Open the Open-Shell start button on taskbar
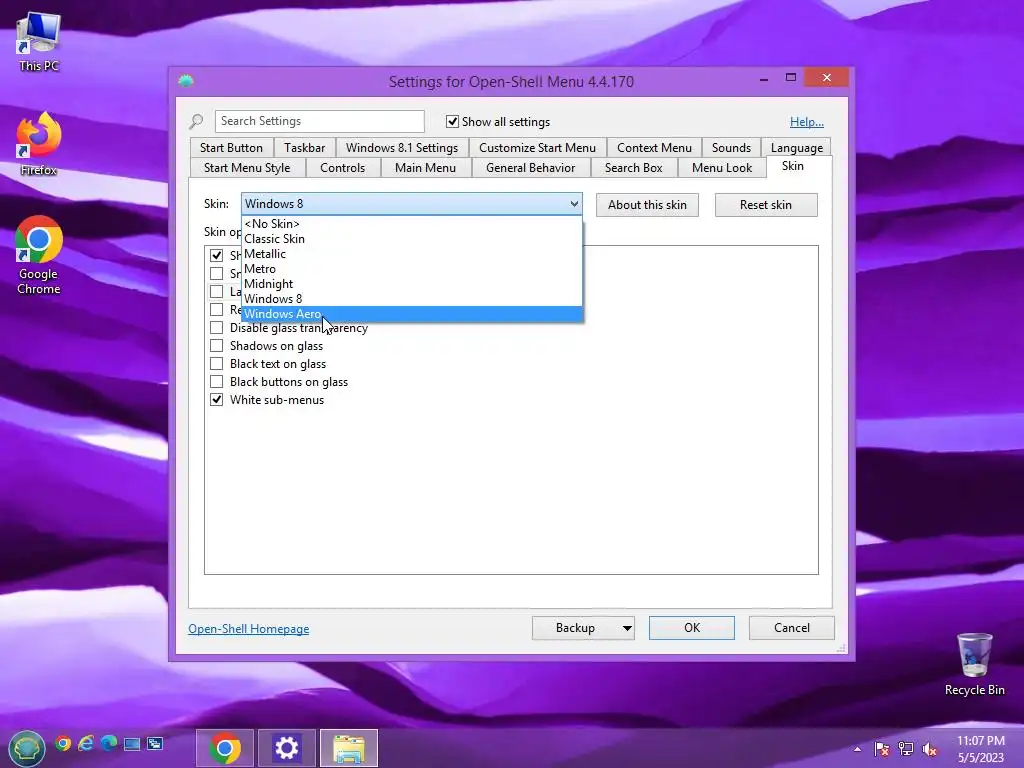The image size is (1024, 768). click(x=26, y=748)
